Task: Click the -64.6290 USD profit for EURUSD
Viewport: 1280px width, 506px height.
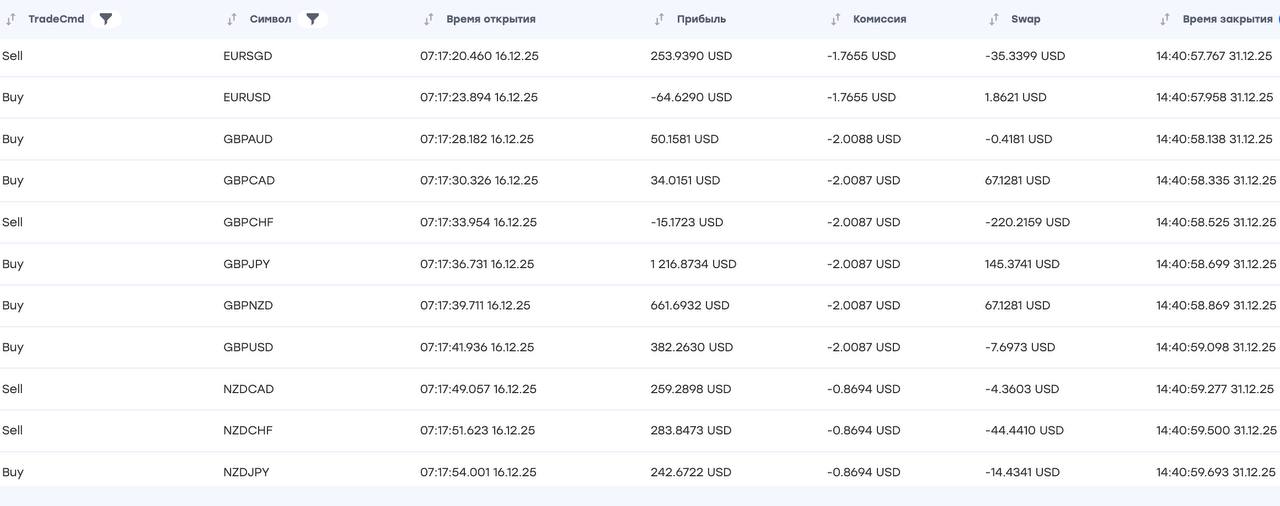Action: 691,97
